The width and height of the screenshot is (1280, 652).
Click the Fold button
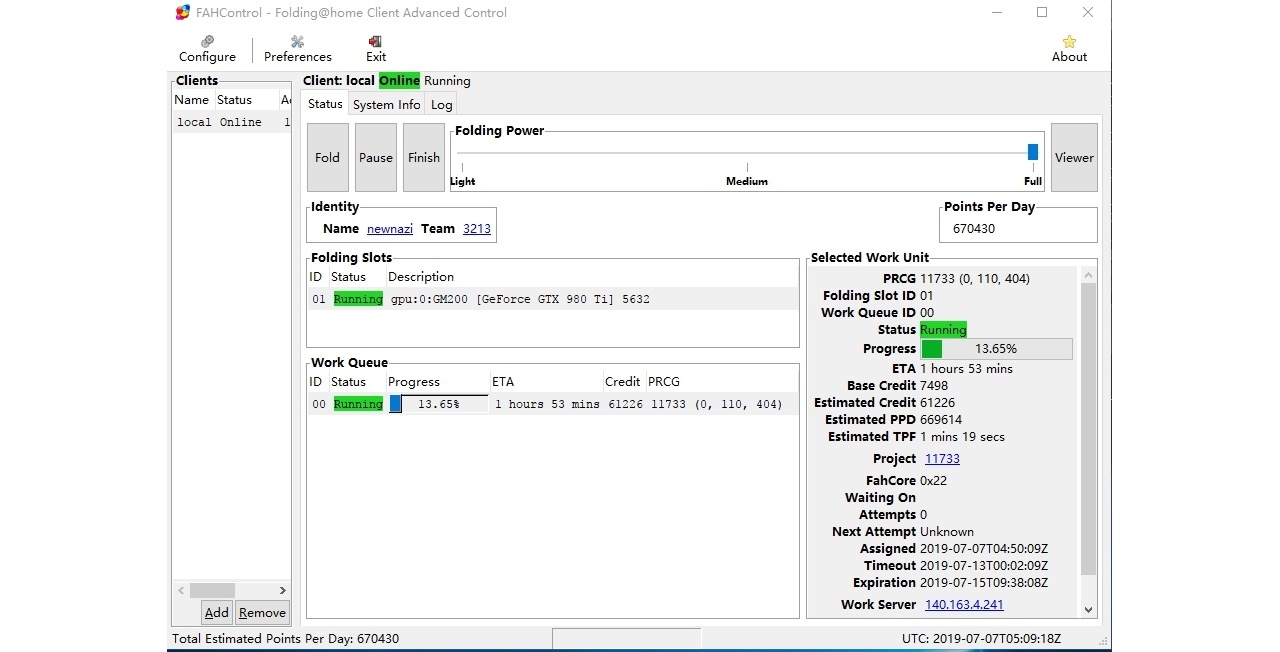click(327, 157)
